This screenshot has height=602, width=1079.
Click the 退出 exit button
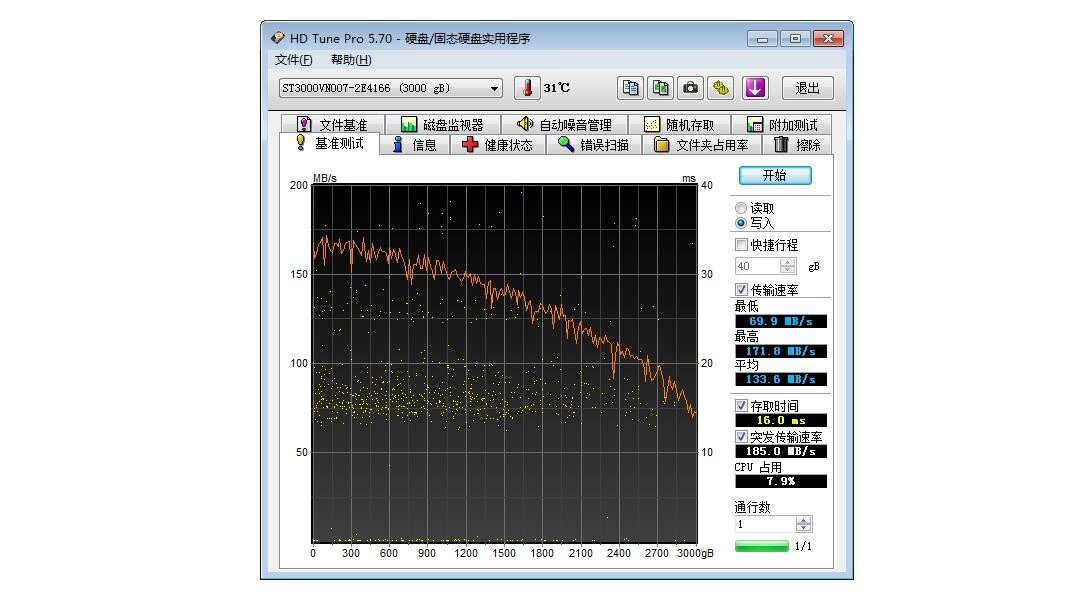coord(807,88)
